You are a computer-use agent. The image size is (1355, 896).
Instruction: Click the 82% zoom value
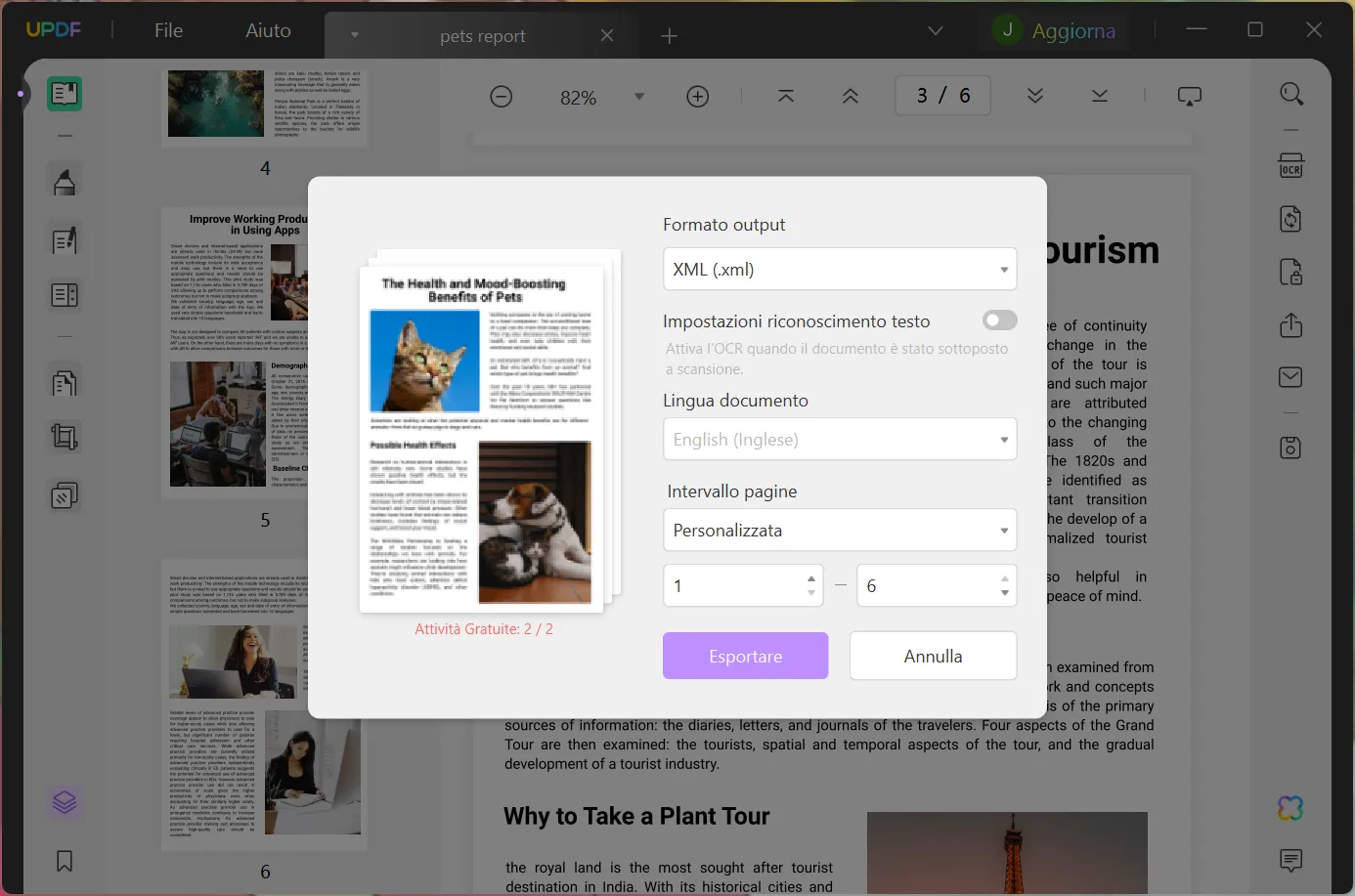point(579,98)
